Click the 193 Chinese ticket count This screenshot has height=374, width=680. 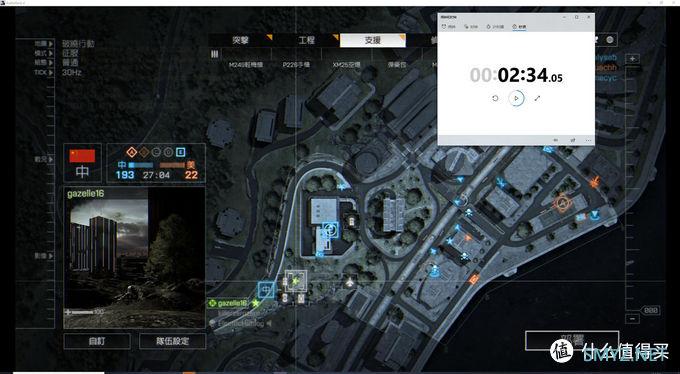125,175
